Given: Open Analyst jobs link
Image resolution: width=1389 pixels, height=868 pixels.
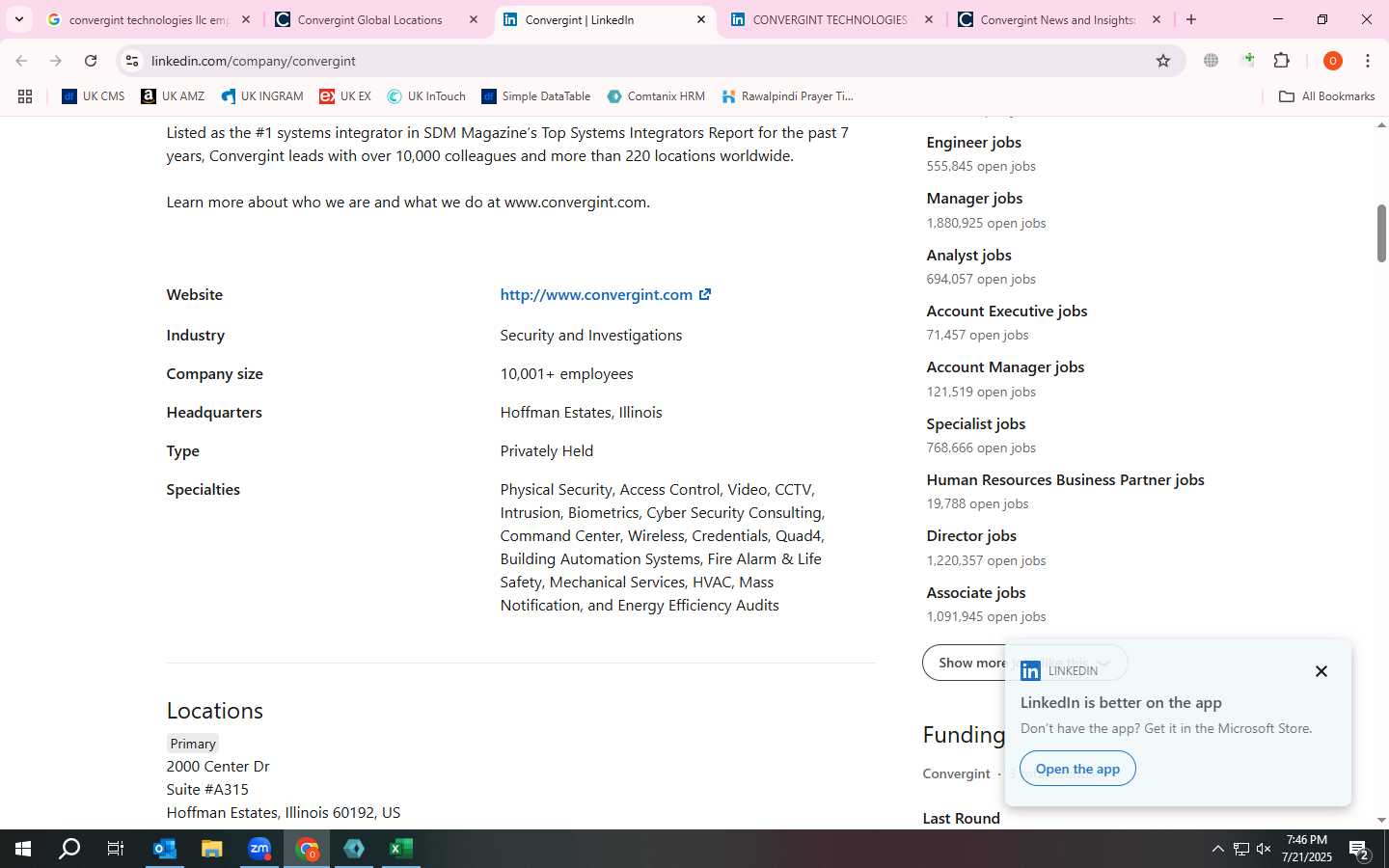Looking at the screenshot, I should click(968, 255).
